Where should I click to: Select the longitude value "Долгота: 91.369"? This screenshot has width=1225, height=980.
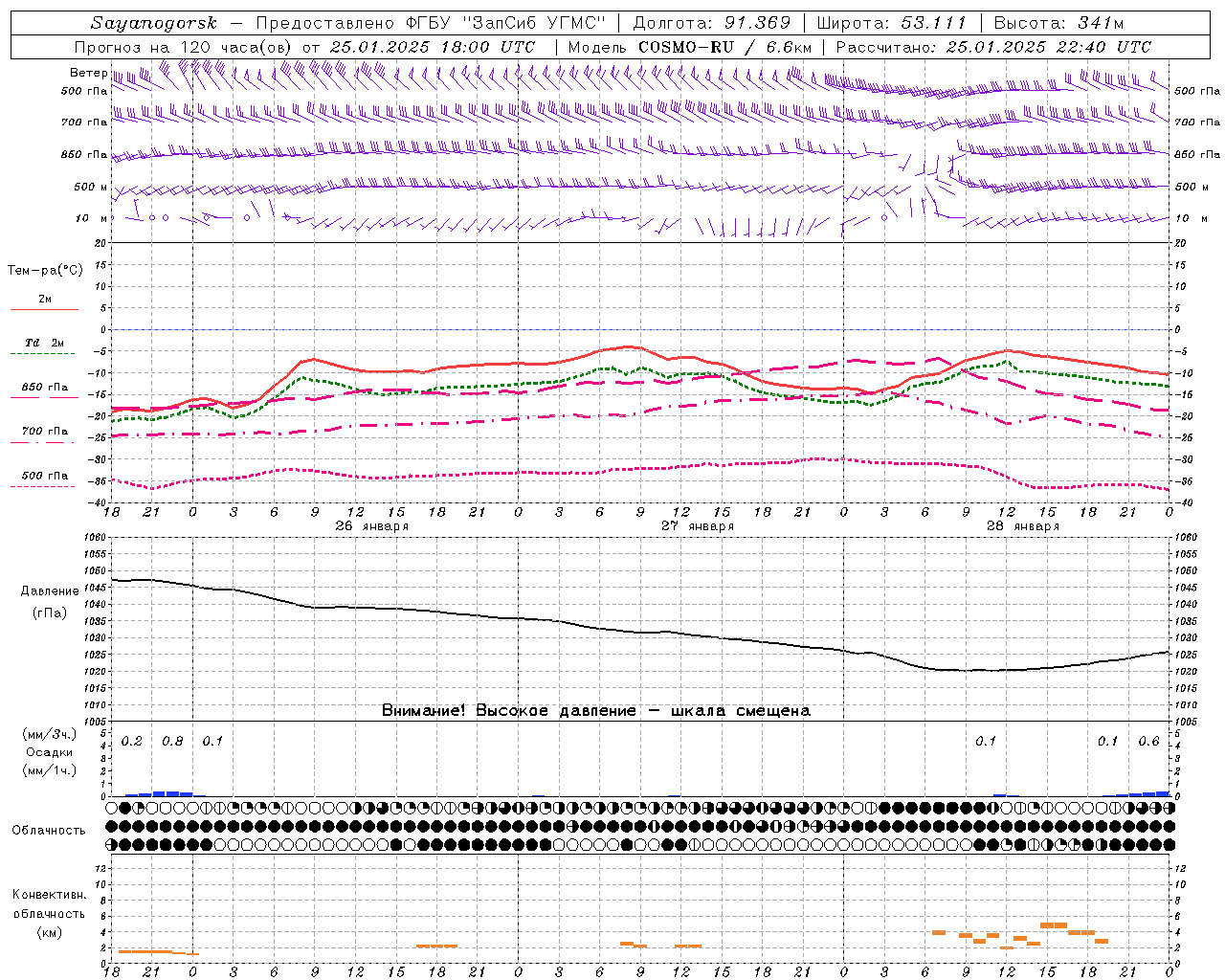click(712, 23)
